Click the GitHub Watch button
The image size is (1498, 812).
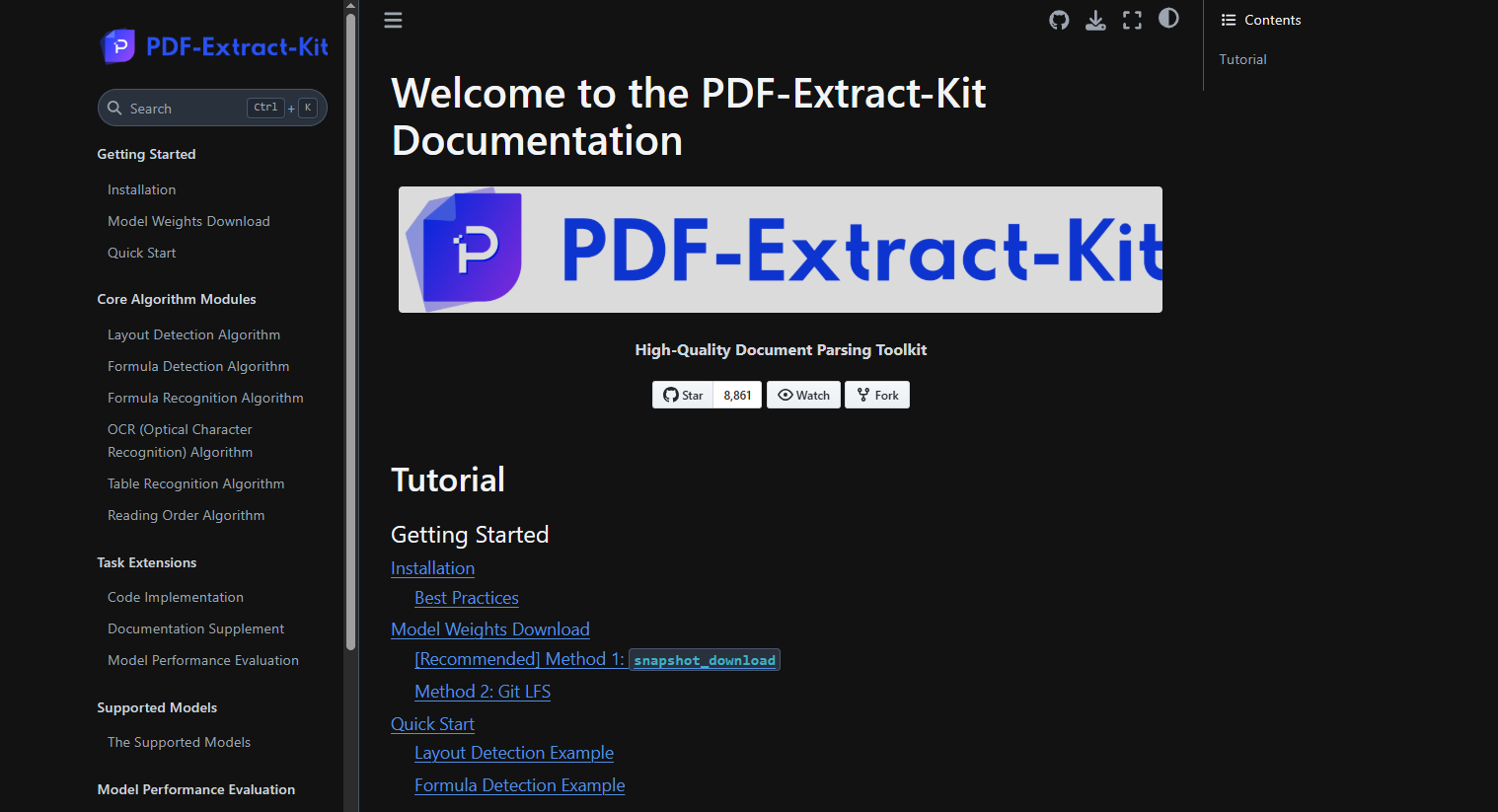pyautogui.click(x=803, y=395)
